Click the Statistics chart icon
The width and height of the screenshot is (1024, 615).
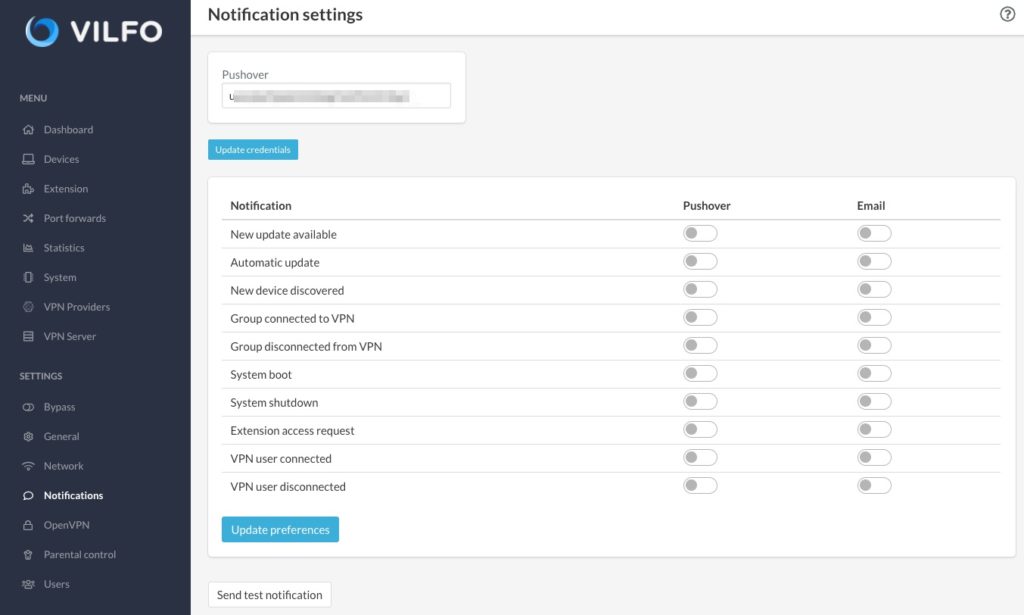pyautogui.click(x=28, y=247)
